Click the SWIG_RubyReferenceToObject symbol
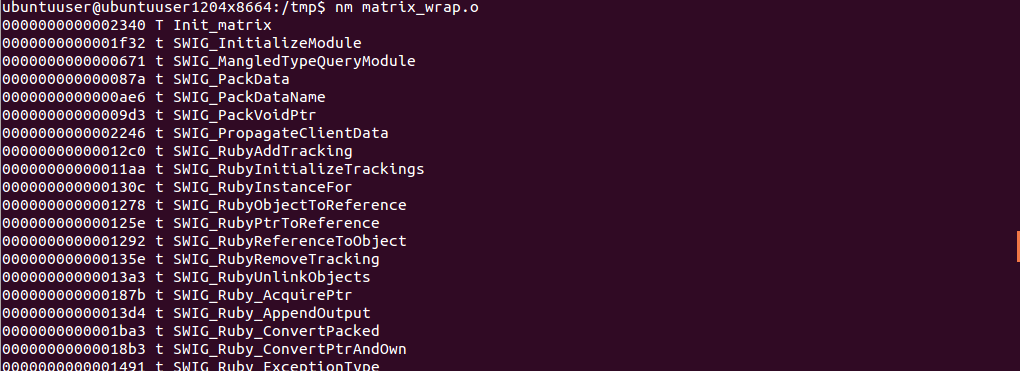Image resolution: width=1020 pixels, height=371 pixels. coord(290,241)
